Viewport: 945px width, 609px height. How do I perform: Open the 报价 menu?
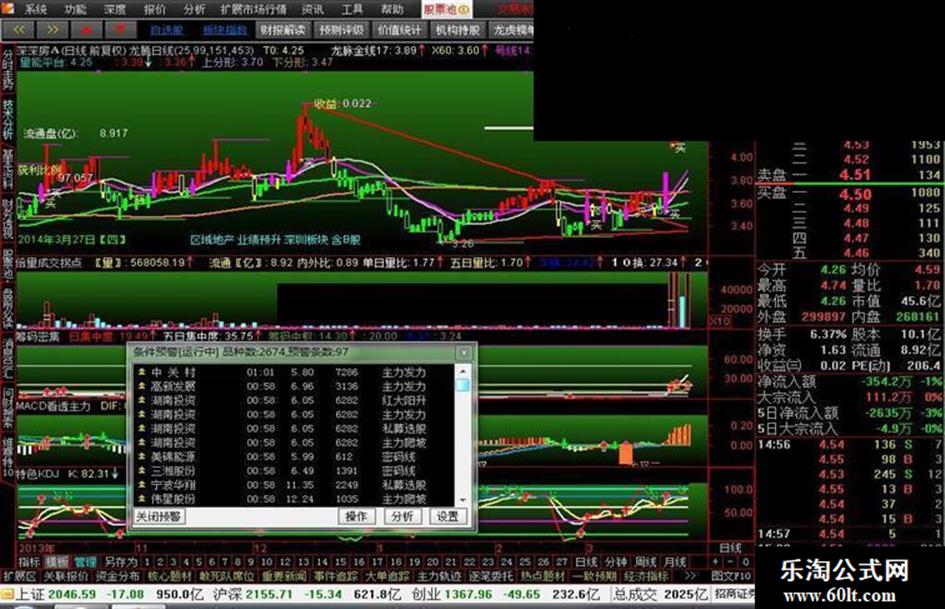tap(155, 9)
